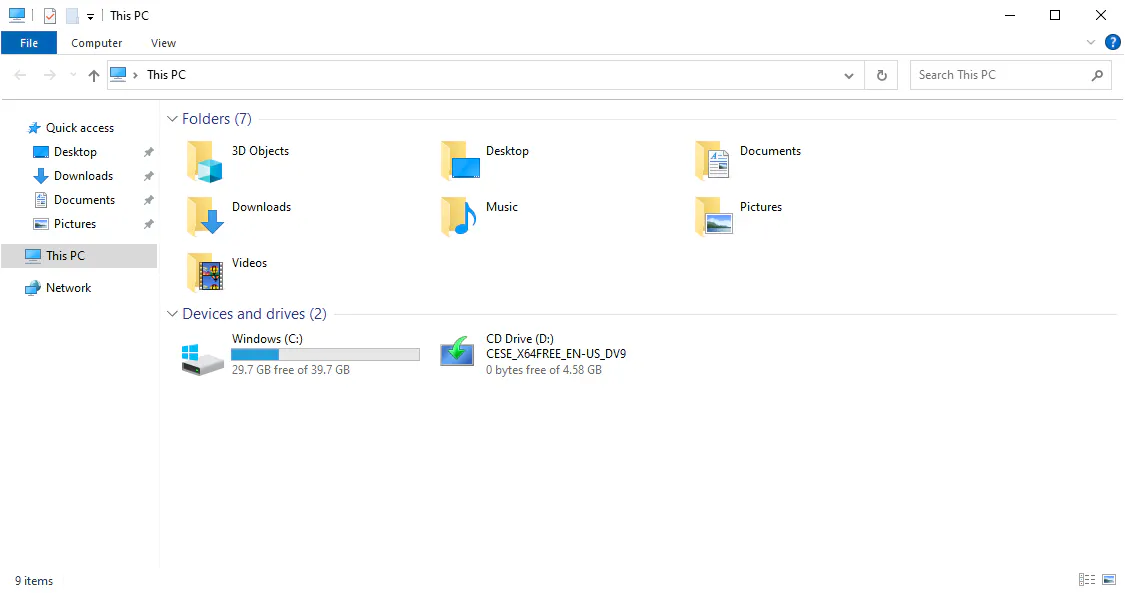Click the magnifier search icon

tap(1097, 75)
